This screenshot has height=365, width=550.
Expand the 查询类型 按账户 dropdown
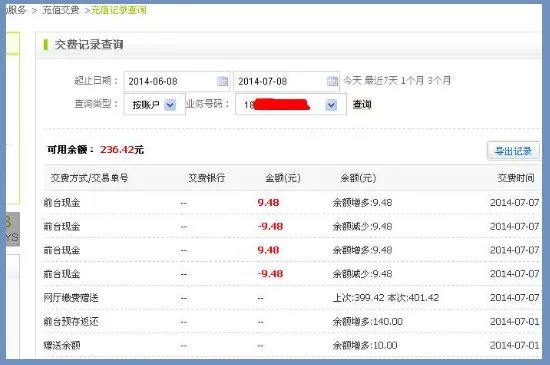[170, 104]
